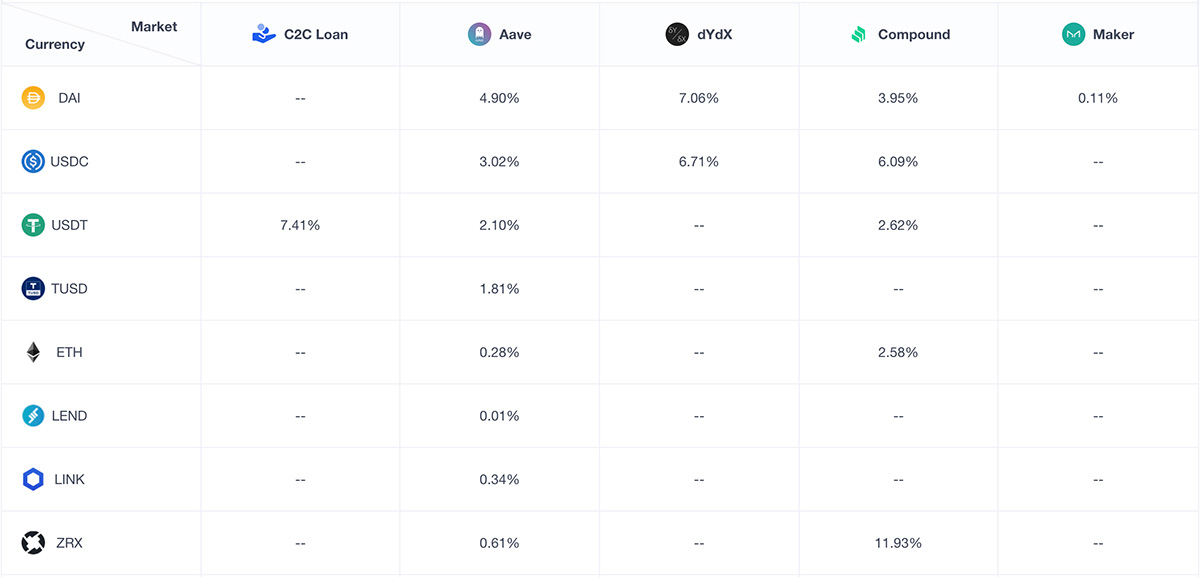Viewport: 1200px width, 577px height.
Task: Click the ZRX token icon
Action: [33, 543]
